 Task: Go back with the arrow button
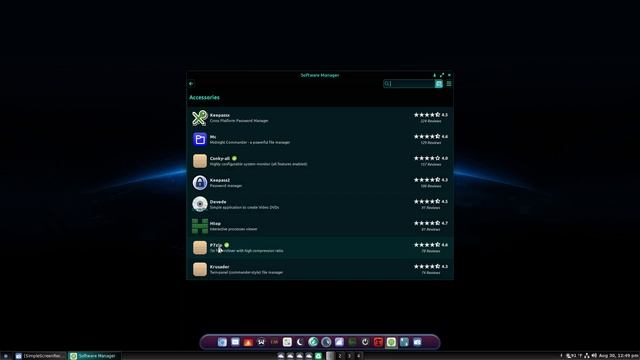[x=191, y=84]
